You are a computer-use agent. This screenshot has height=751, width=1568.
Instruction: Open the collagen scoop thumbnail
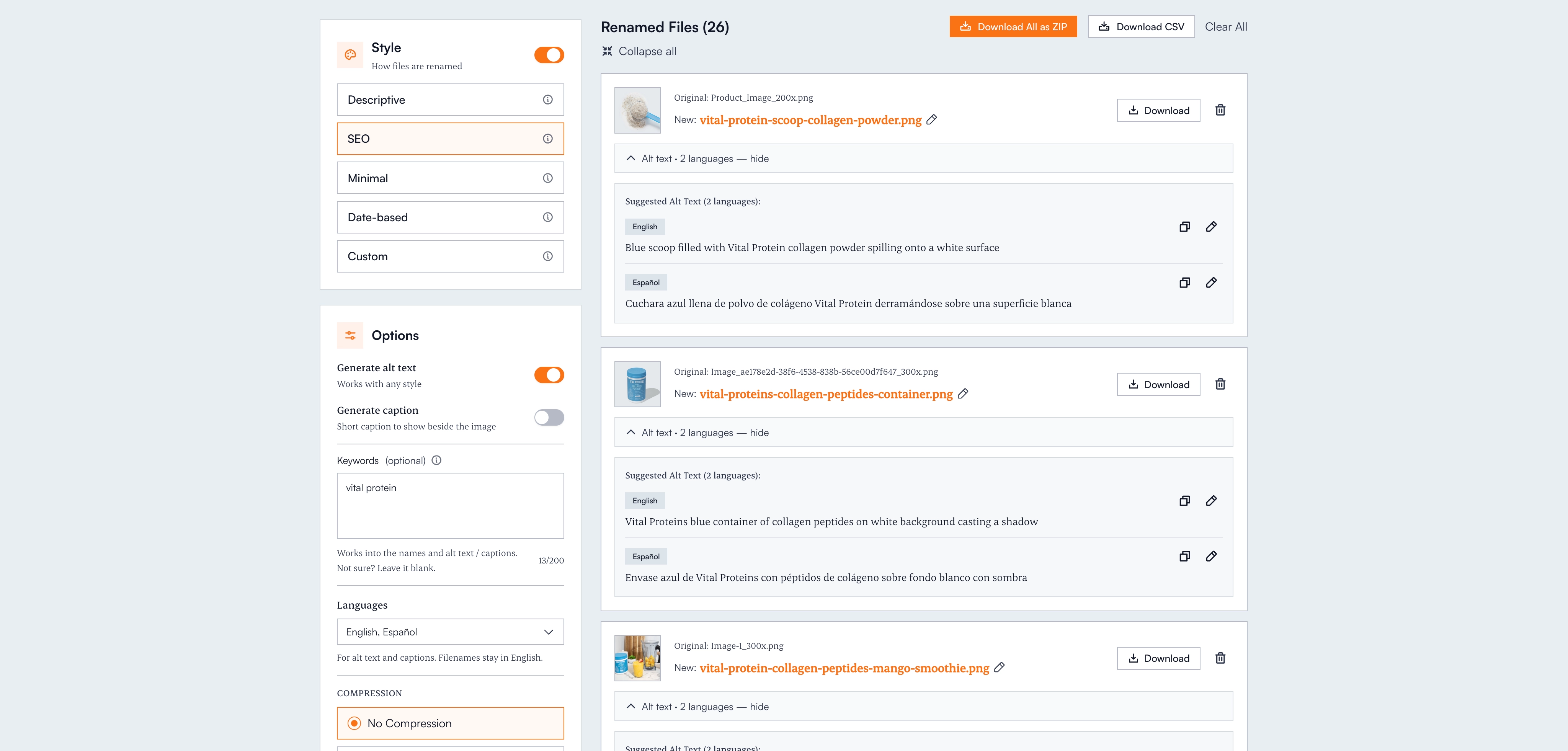[637, 110]
